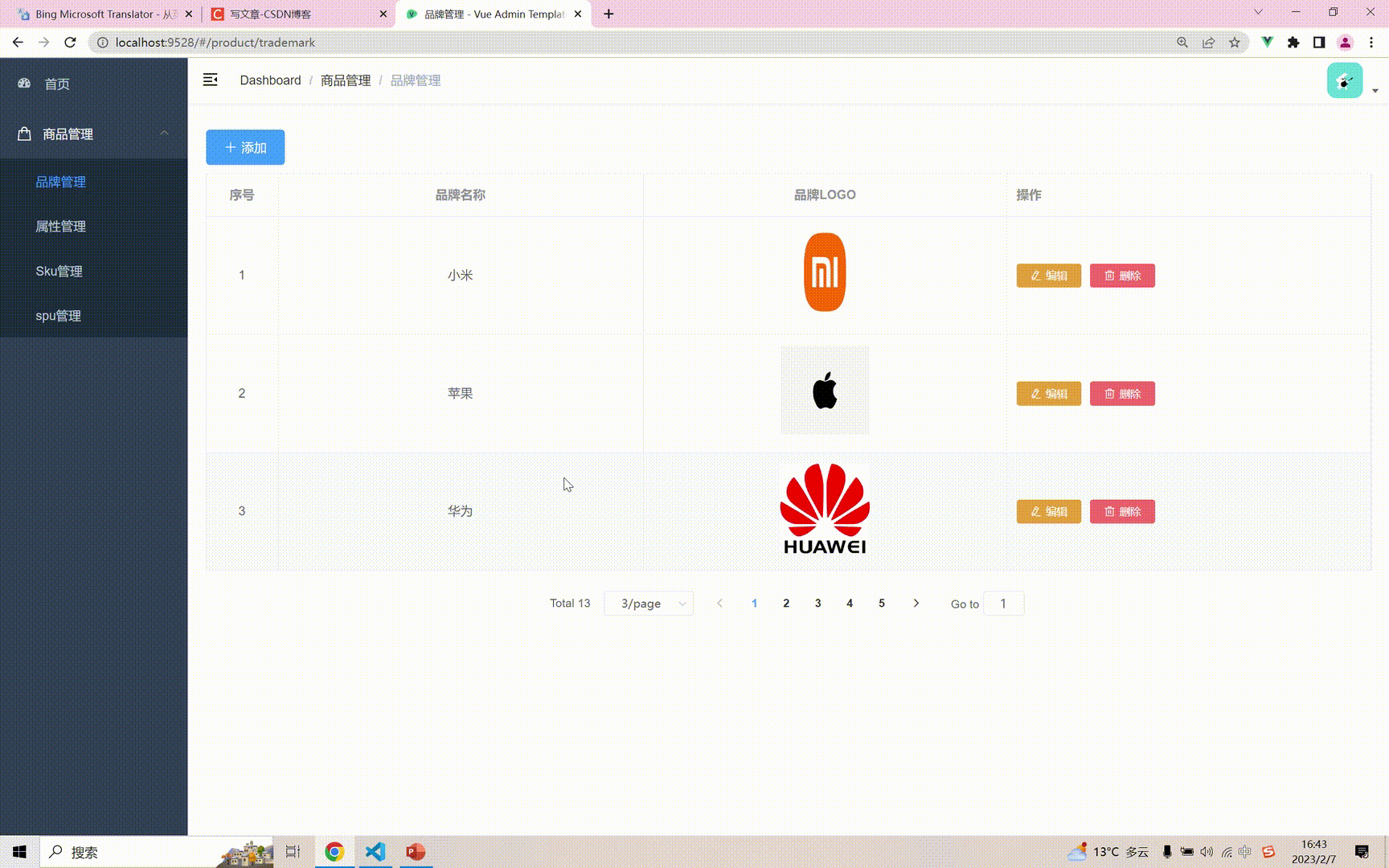Open the Extensions puzzle icon

point(1293,43)
